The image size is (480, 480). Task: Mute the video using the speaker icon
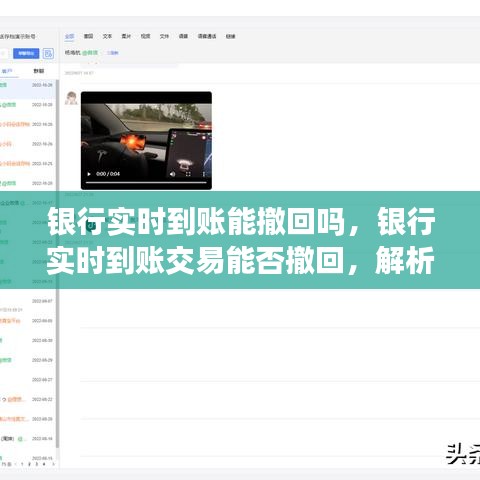point(172,174)
